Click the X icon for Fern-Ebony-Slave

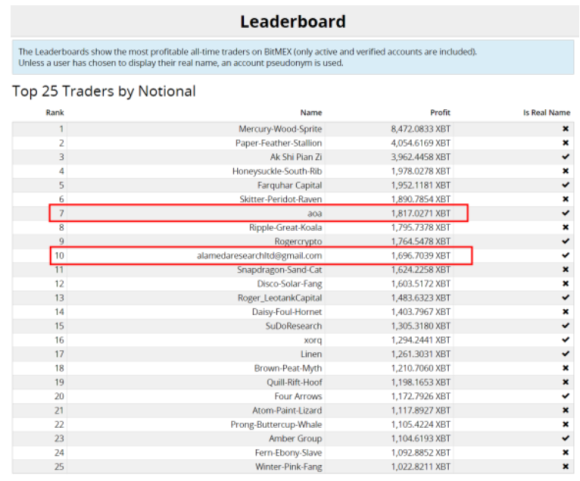tap(566, 452)
